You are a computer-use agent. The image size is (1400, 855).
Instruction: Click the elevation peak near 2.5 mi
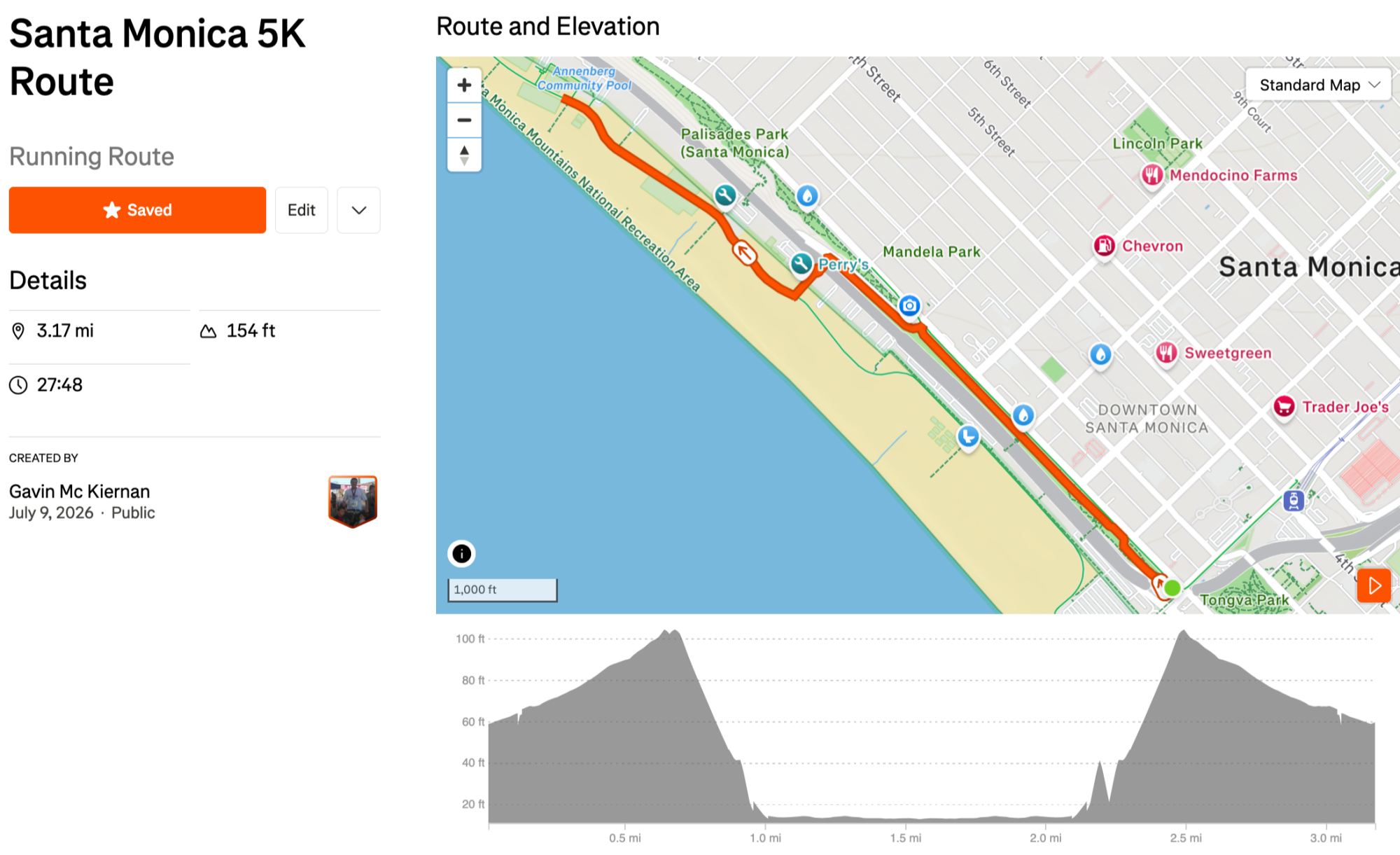pos(1184,632)
